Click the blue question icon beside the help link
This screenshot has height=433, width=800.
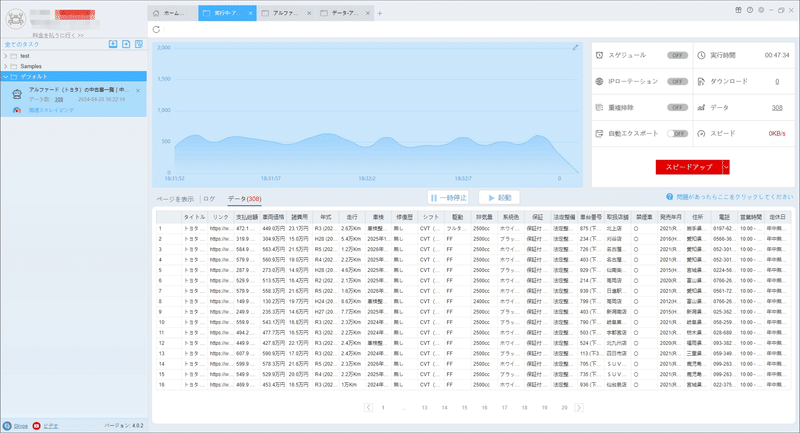[x=669, y=197]
